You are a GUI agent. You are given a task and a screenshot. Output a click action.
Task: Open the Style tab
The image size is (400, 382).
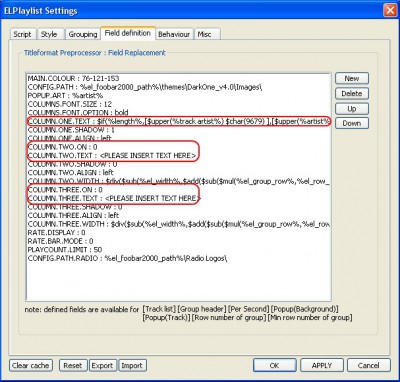[49, 34]
